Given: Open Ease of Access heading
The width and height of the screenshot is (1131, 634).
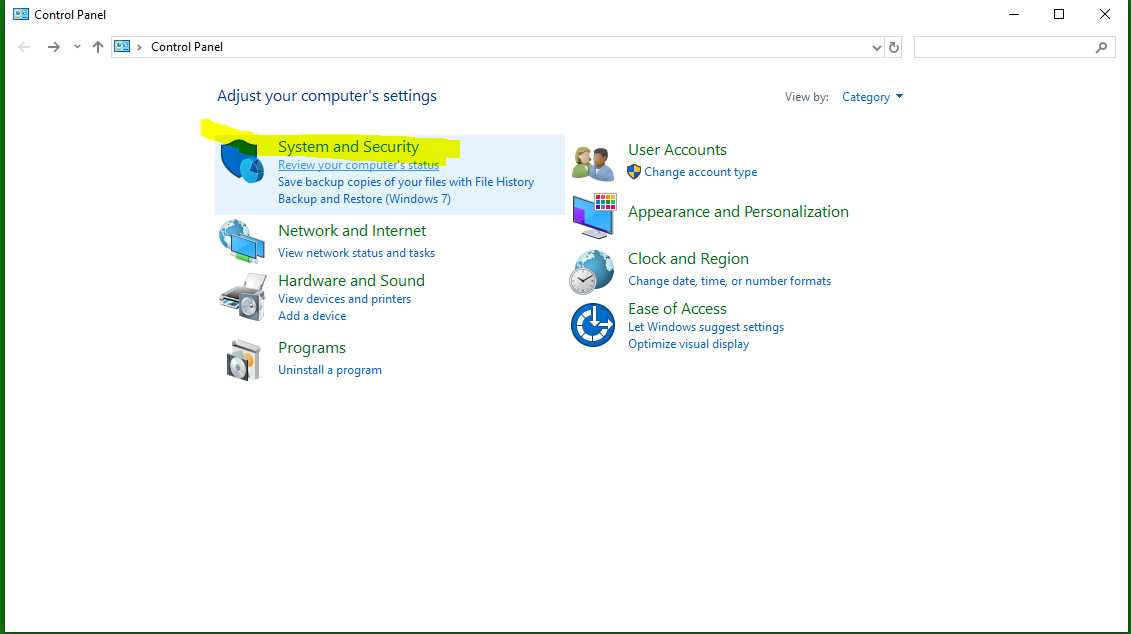Looking at the screenshot, I should 677,309.
